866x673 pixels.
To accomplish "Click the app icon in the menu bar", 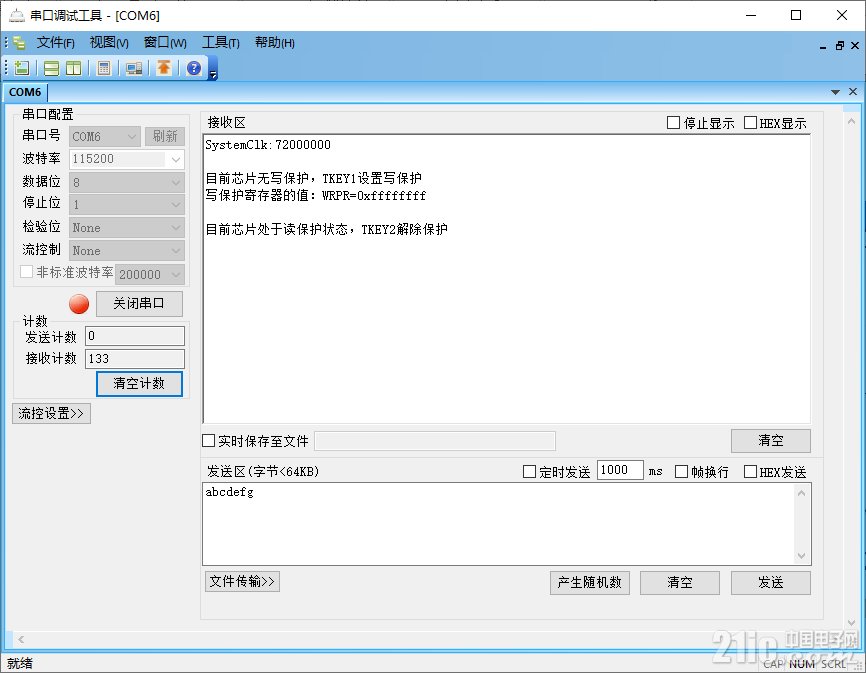I will (x=19, y=43).
